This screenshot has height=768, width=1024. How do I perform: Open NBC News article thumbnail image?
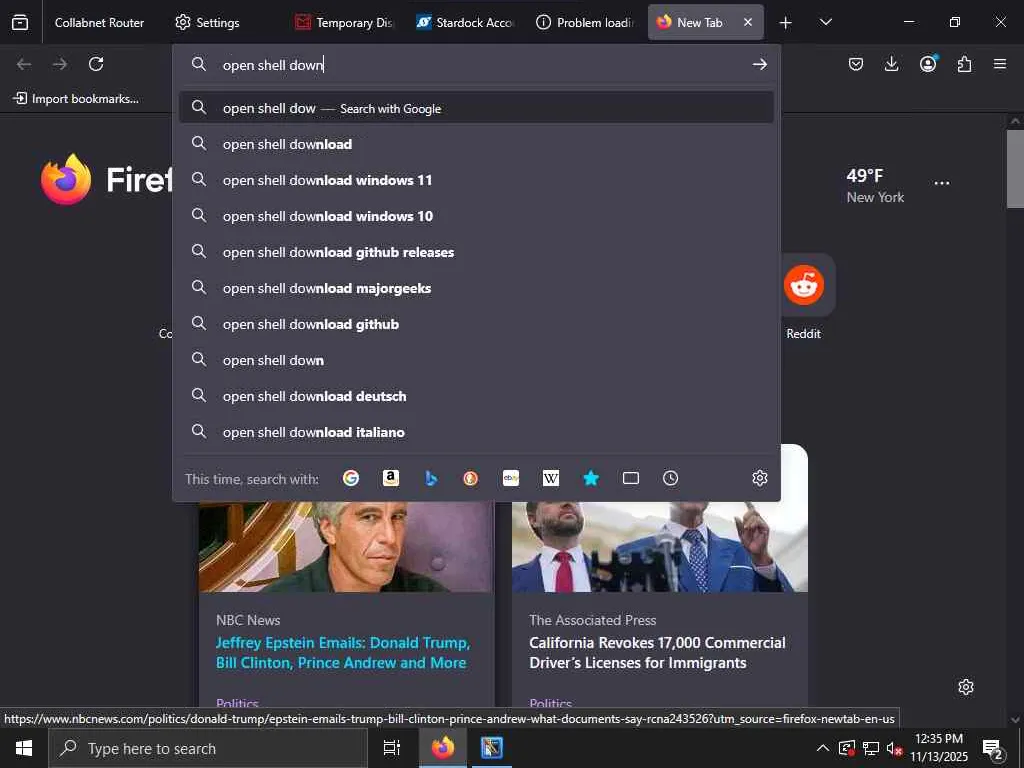[346, 547]
